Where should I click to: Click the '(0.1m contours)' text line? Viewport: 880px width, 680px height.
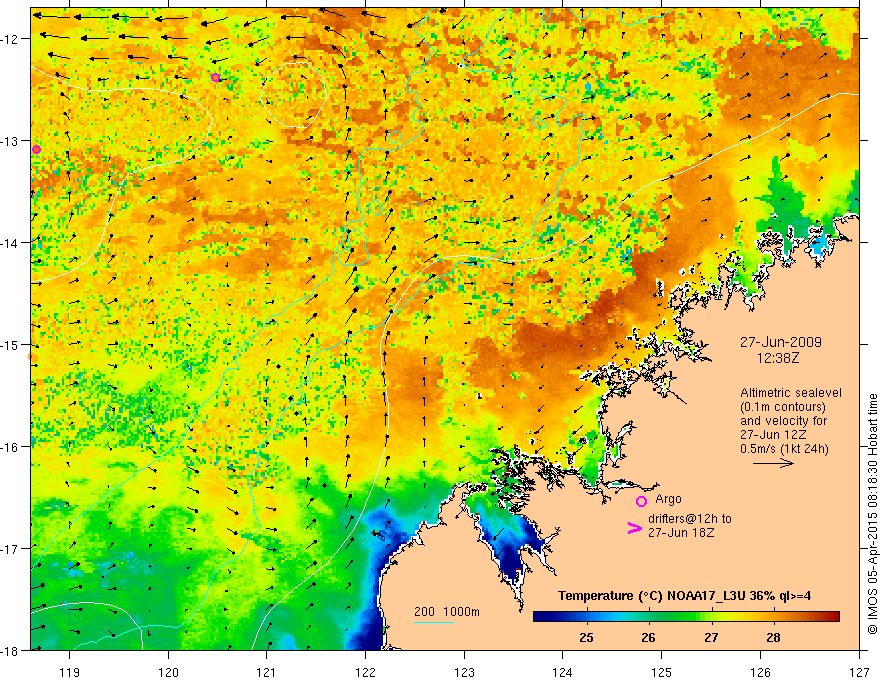(x=783, y=407)
